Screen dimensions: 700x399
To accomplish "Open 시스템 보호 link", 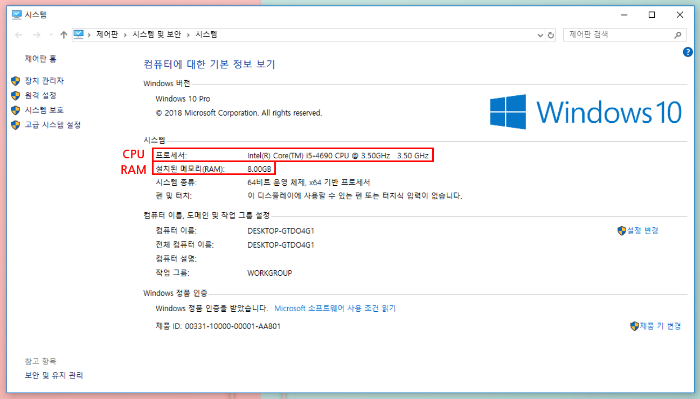I will [x=44, y=110].
